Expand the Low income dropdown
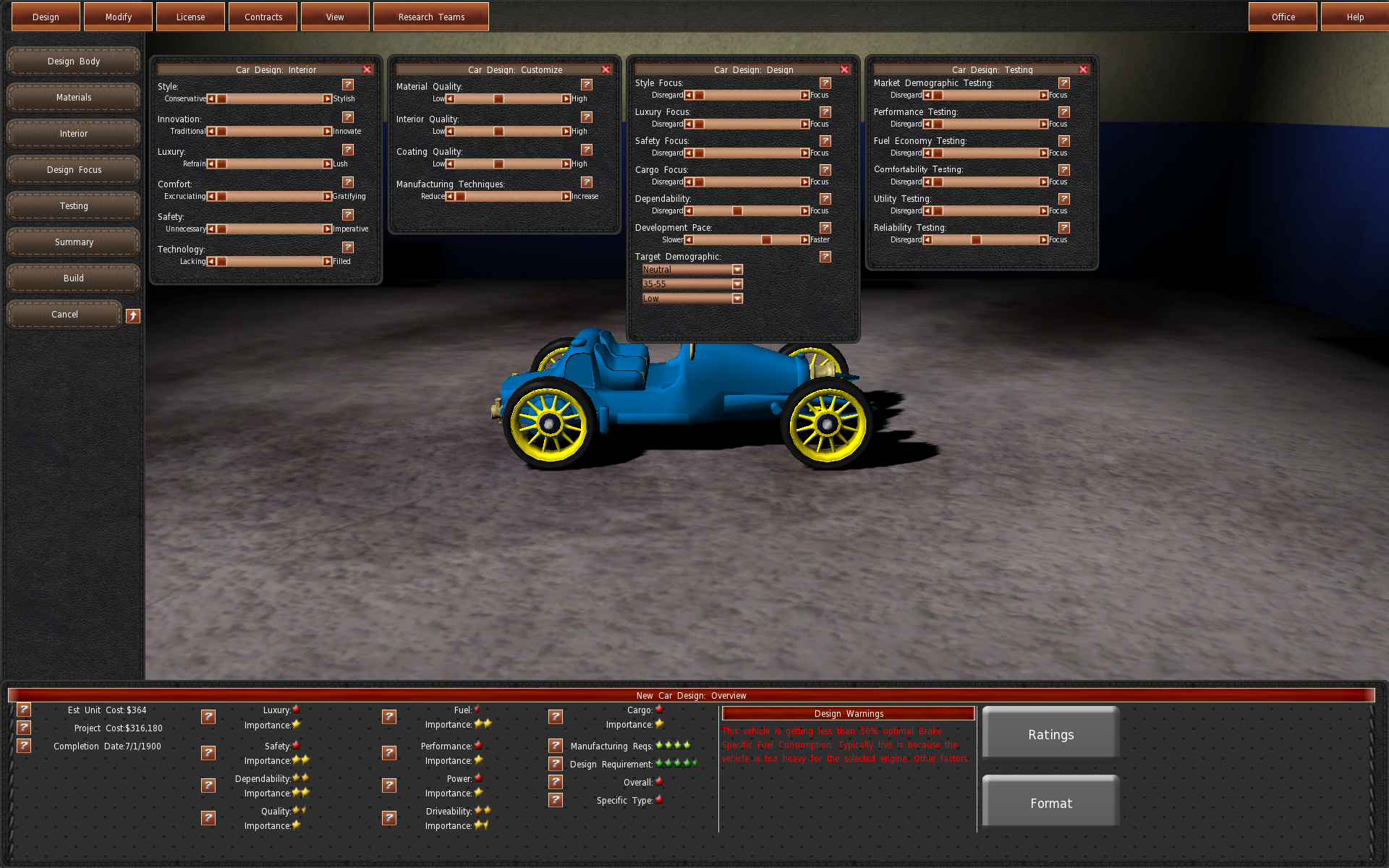This screenshot has width=1389, height=868. tap(737, 299)
